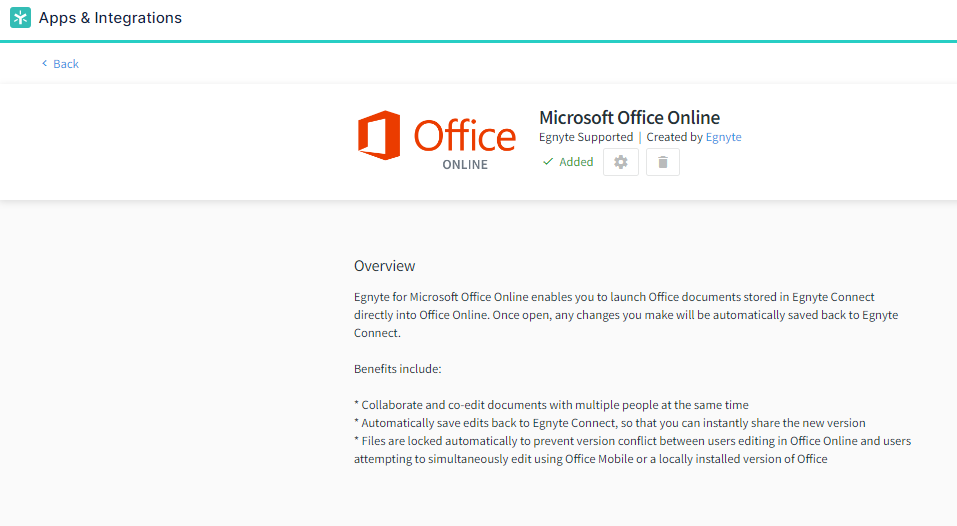Click the 'Egnyte for Microsoft Office Online enables' paragraph
This screenshot has width=957, height=526.
pyautogui.click(x=626, y=315)
